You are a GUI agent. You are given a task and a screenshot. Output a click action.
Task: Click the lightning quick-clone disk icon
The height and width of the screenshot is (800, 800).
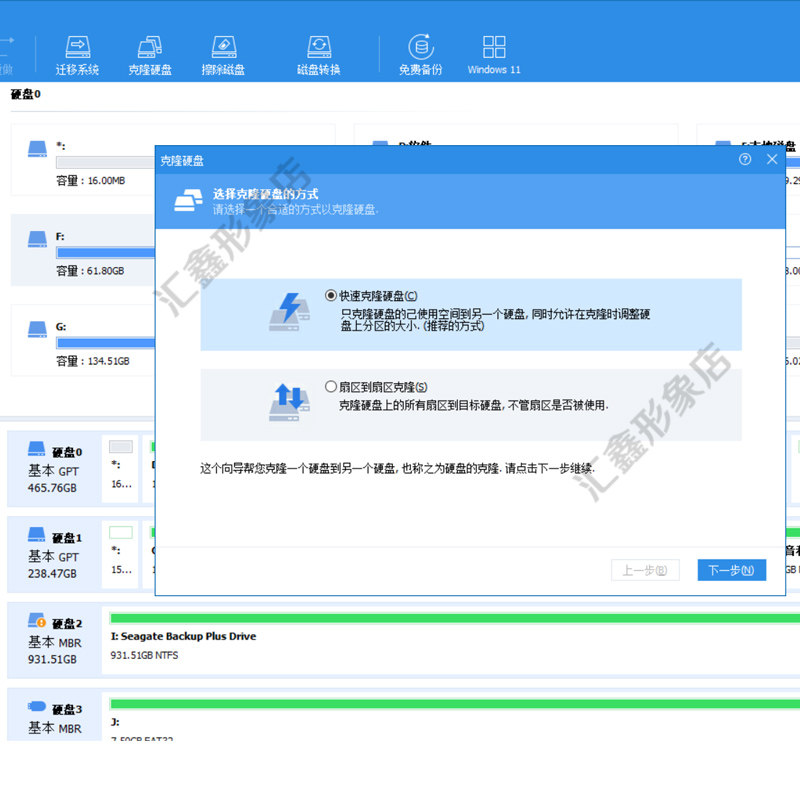[290, 310]
